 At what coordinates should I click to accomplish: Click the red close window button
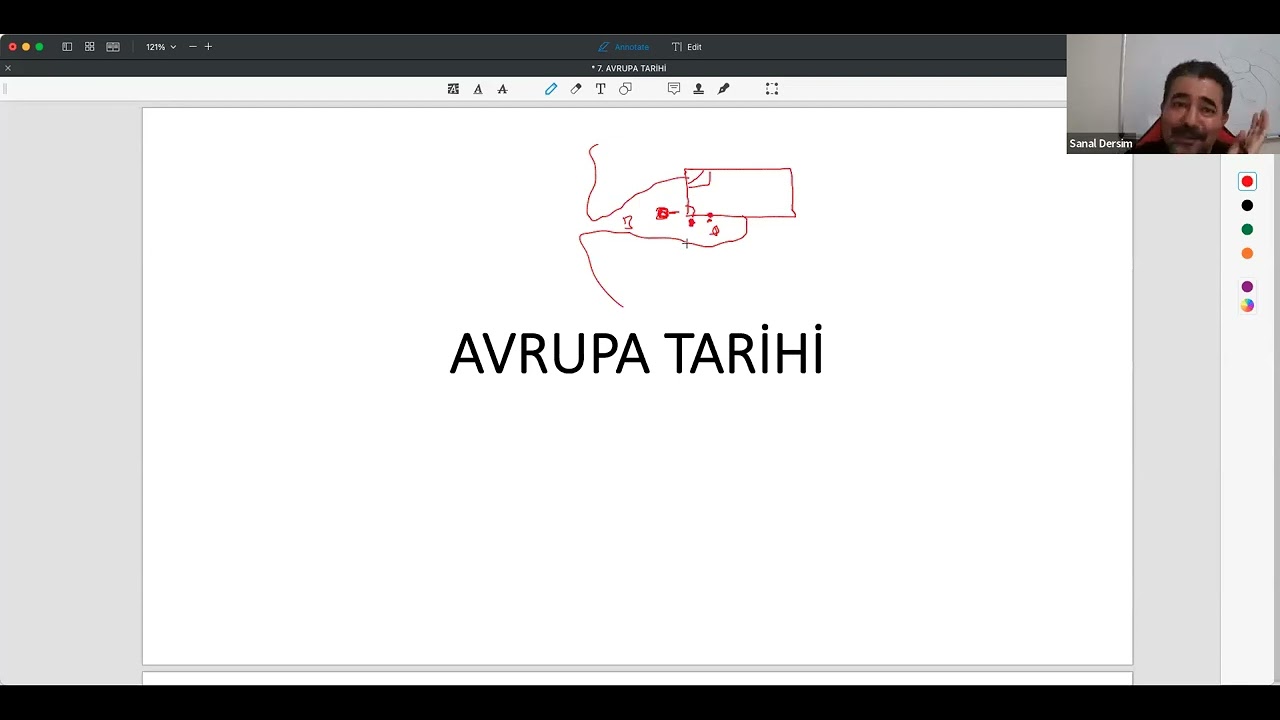tap(12, 47)
